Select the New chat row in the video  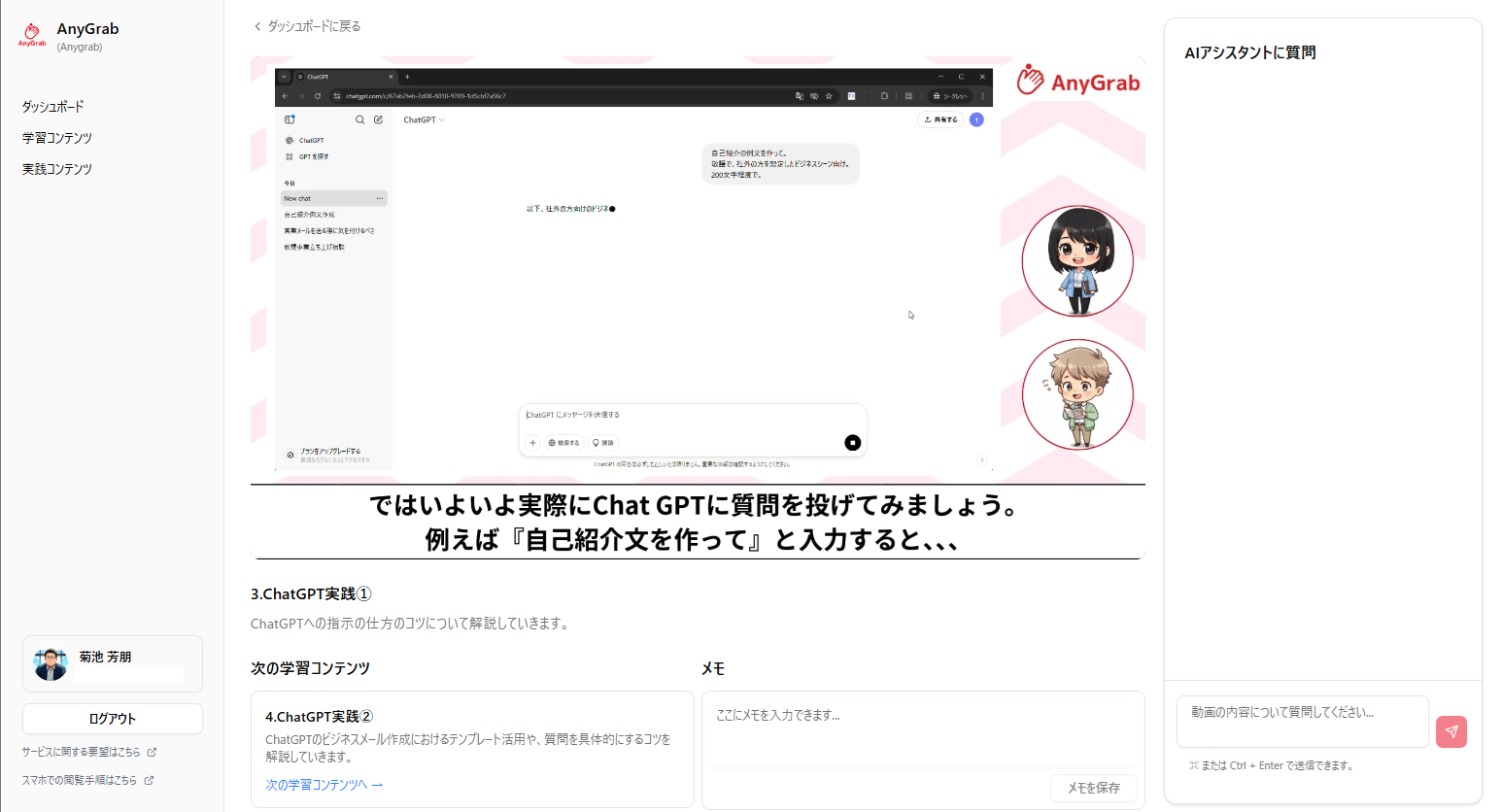[334, 198]
